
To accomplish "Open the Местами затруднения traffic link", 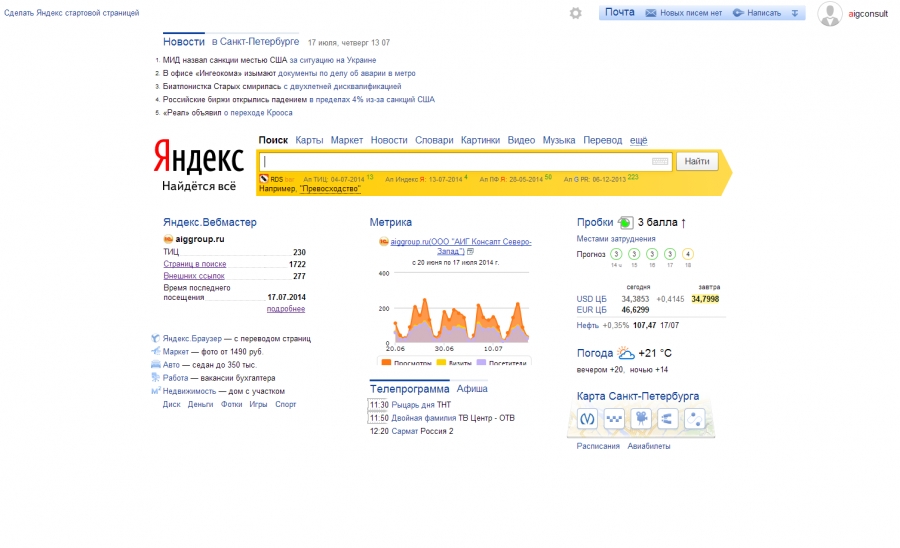I will [616, 239].
